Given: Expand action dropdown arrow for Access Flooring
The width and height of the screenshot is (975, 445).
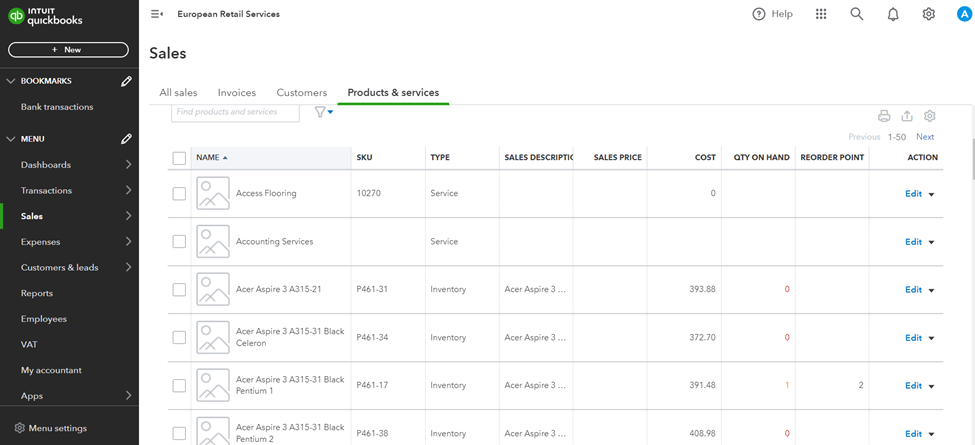Looking at the screenshot, I should tap(932, 194).
